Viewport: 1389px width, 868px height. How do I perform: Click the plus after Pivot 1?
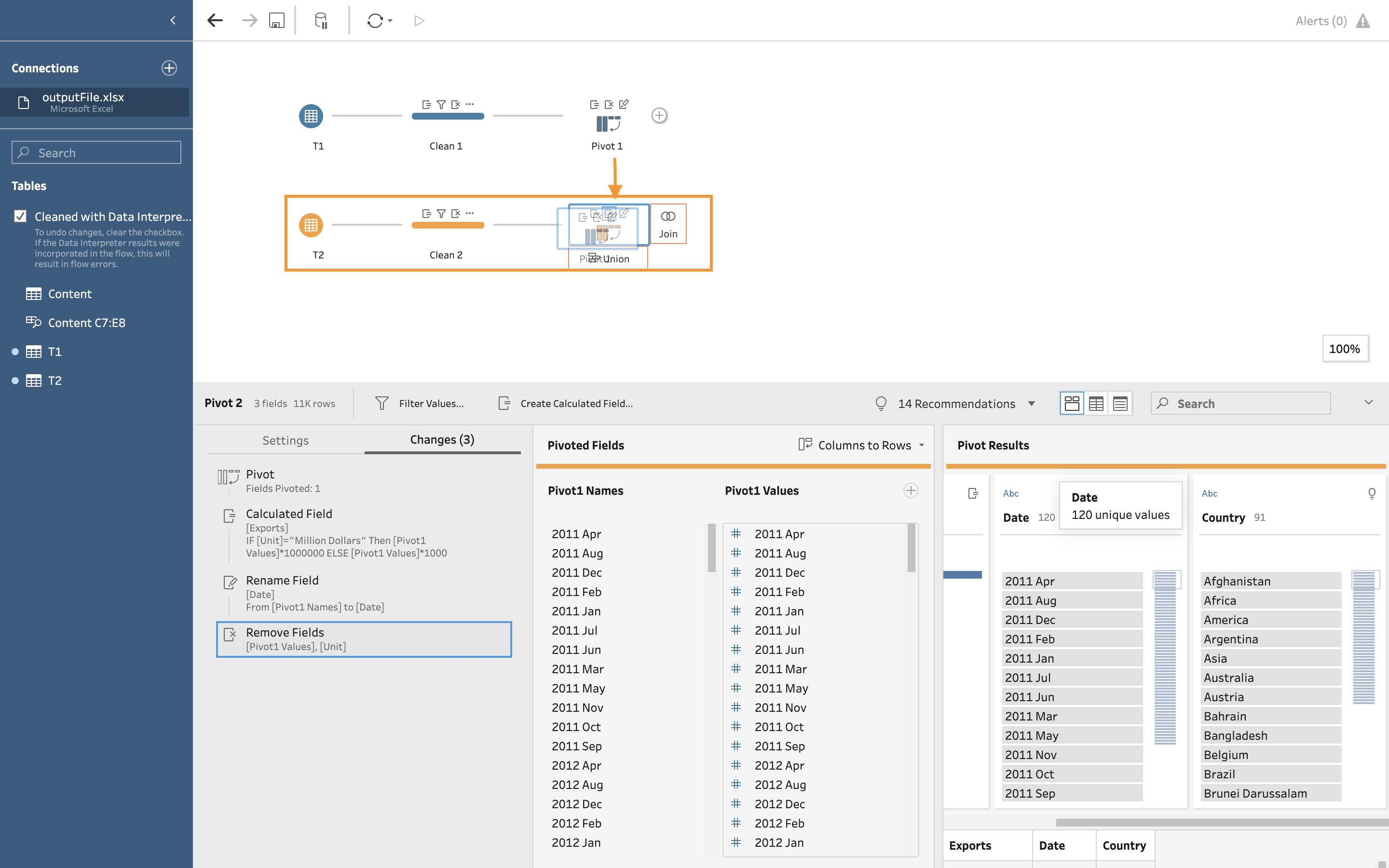tap(659, 115)
